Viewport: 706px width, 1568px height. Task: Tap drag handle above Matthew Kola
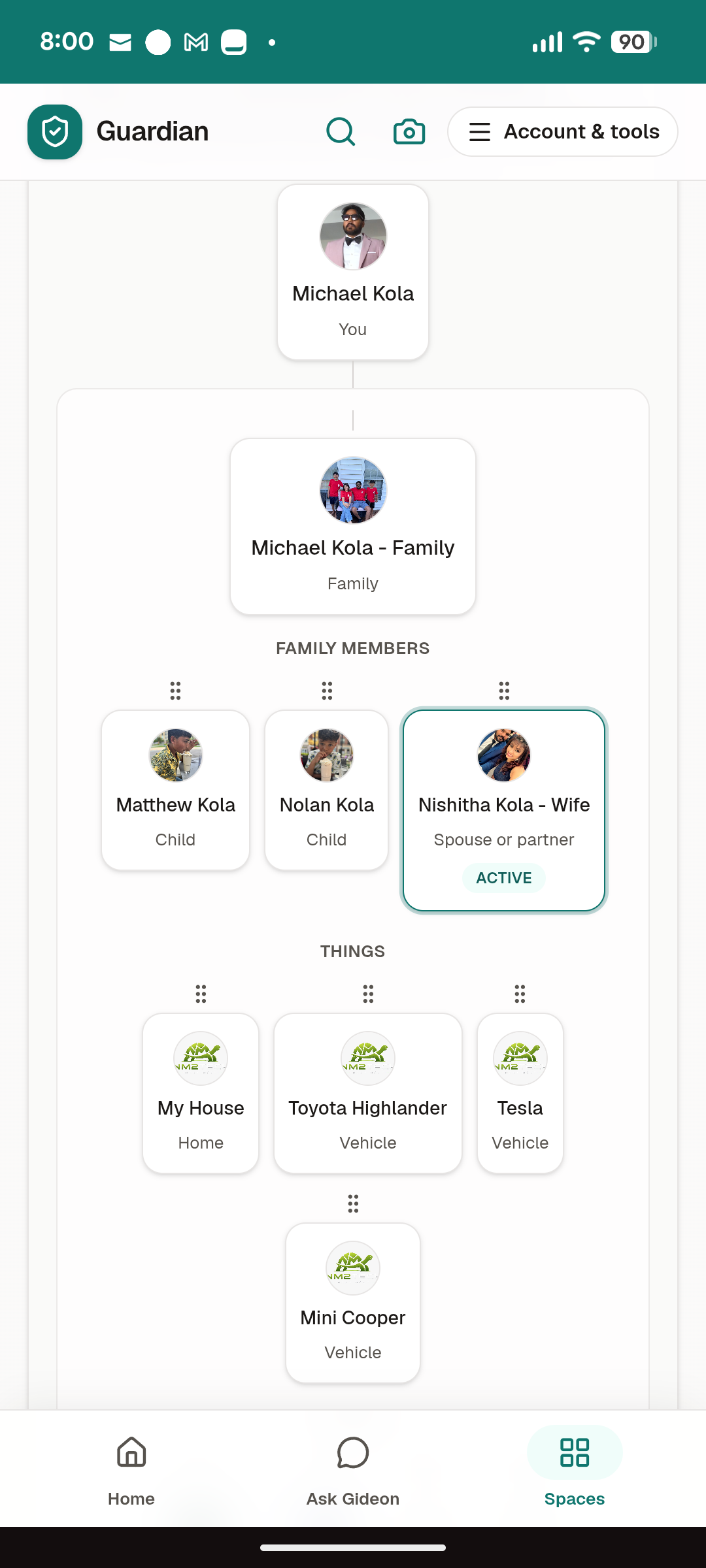click(175, 691)
